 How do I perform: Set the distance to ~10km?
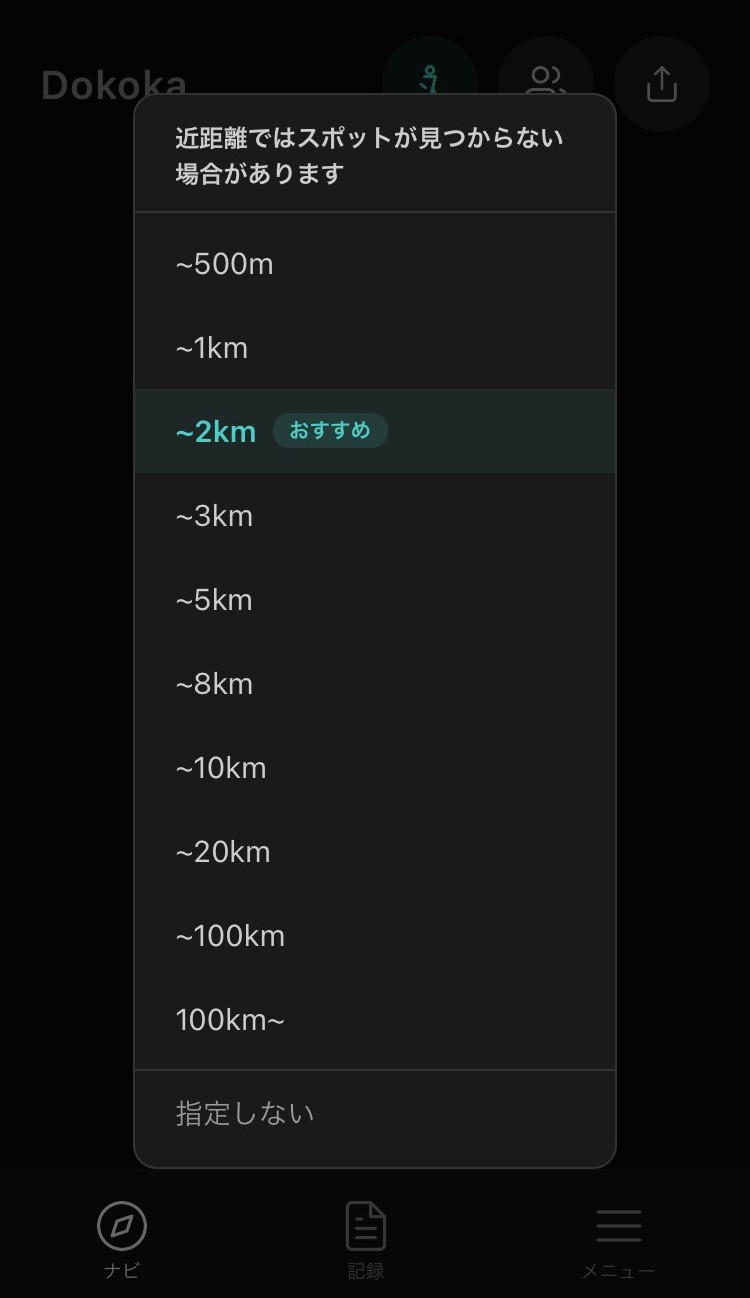(x=375, y=768)
